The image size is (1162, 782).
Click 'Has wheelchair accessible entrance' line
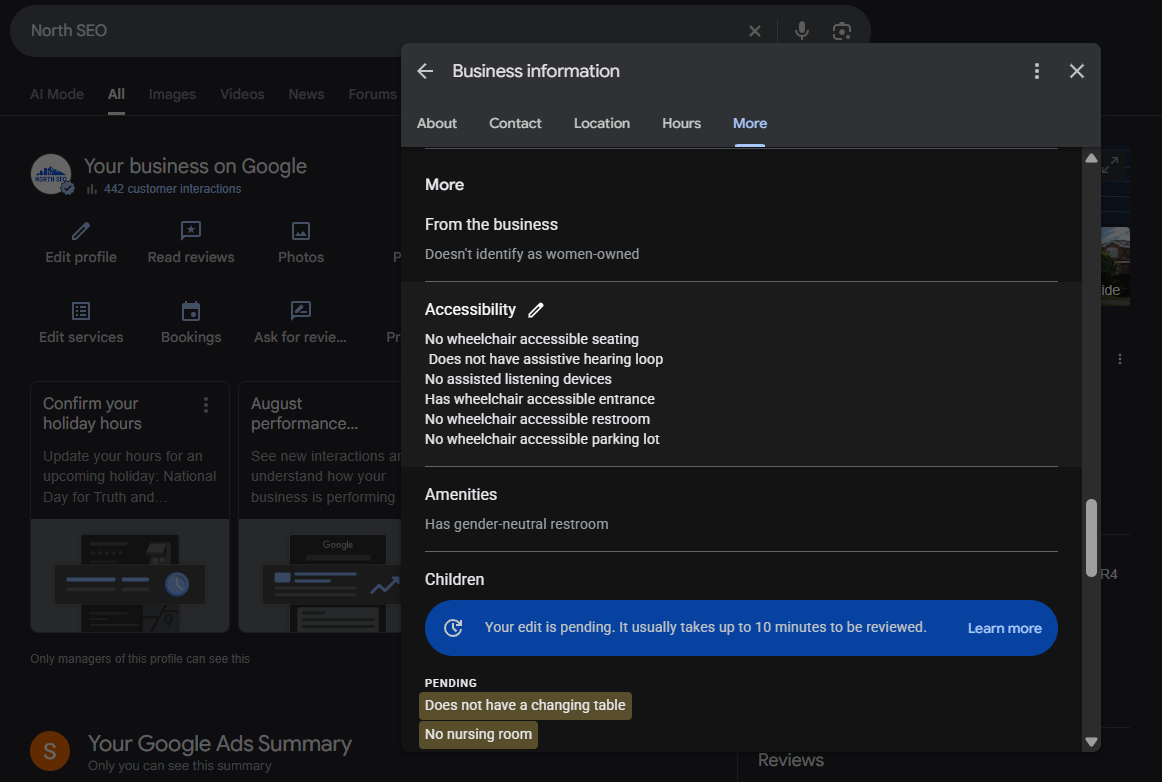(540, 400)
